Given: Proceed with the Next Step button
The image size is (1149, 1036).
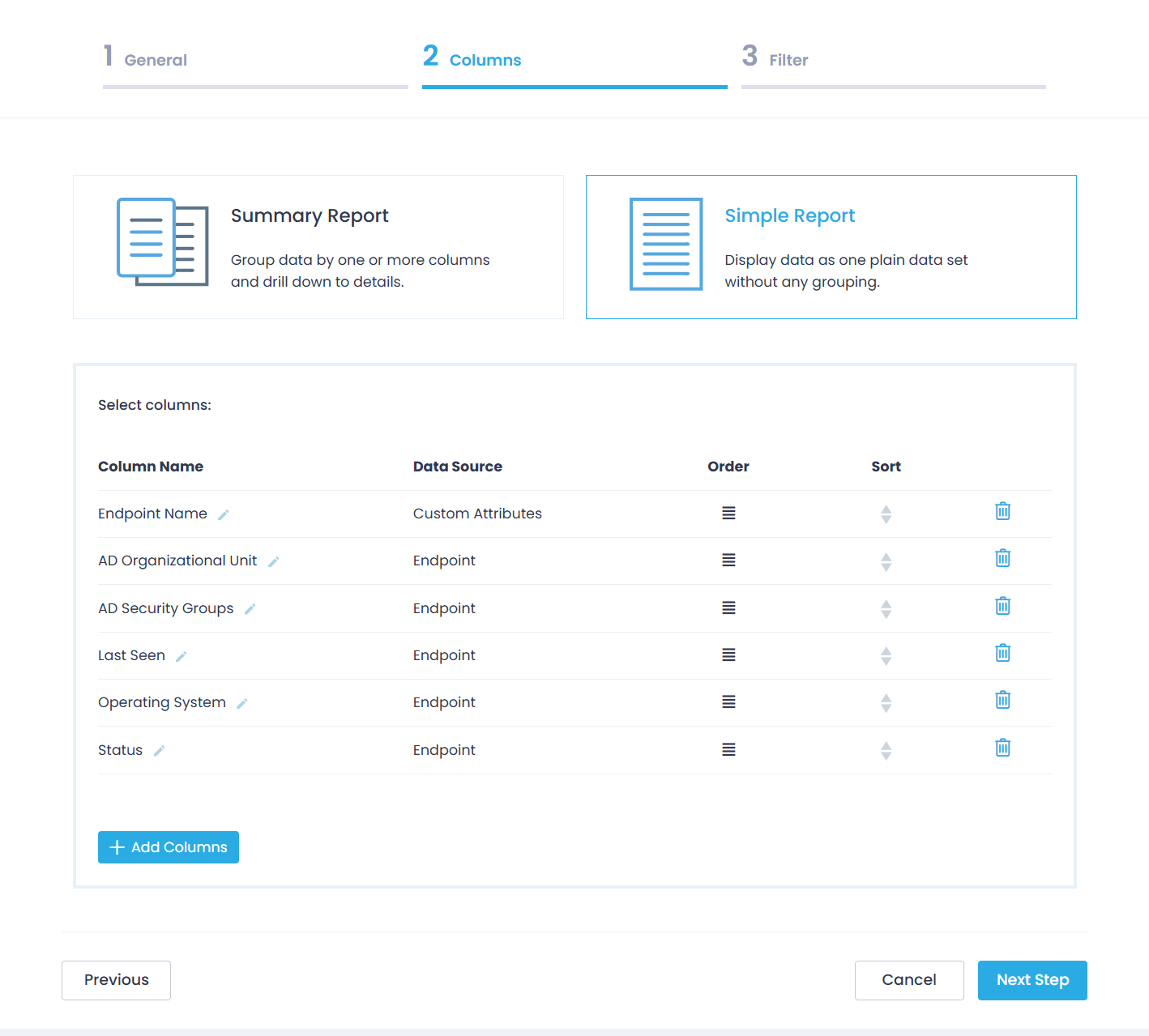Looking at the screenshot, I should pos(1032,980).
